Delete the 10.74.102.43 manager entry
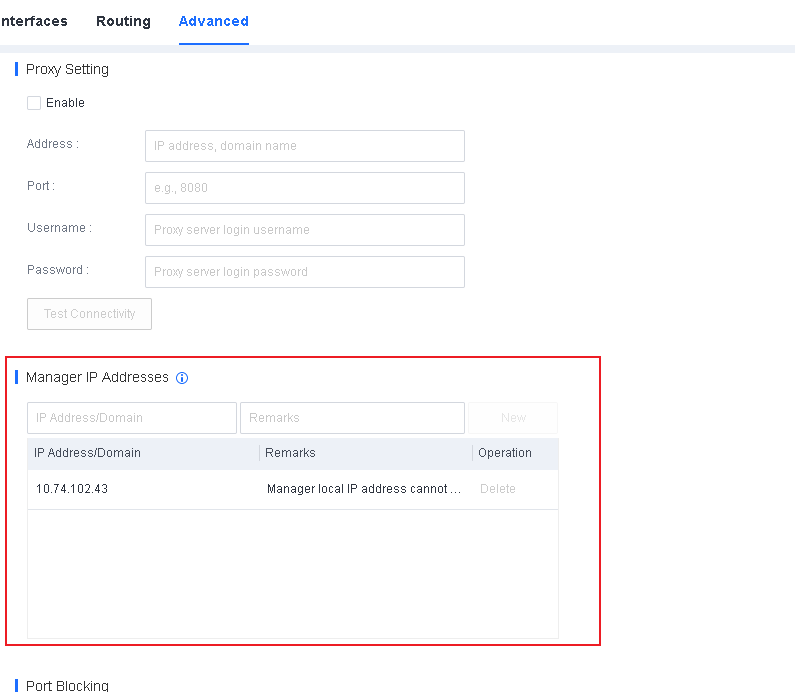Viewport: 795px width, 692px height. (497, 489)
